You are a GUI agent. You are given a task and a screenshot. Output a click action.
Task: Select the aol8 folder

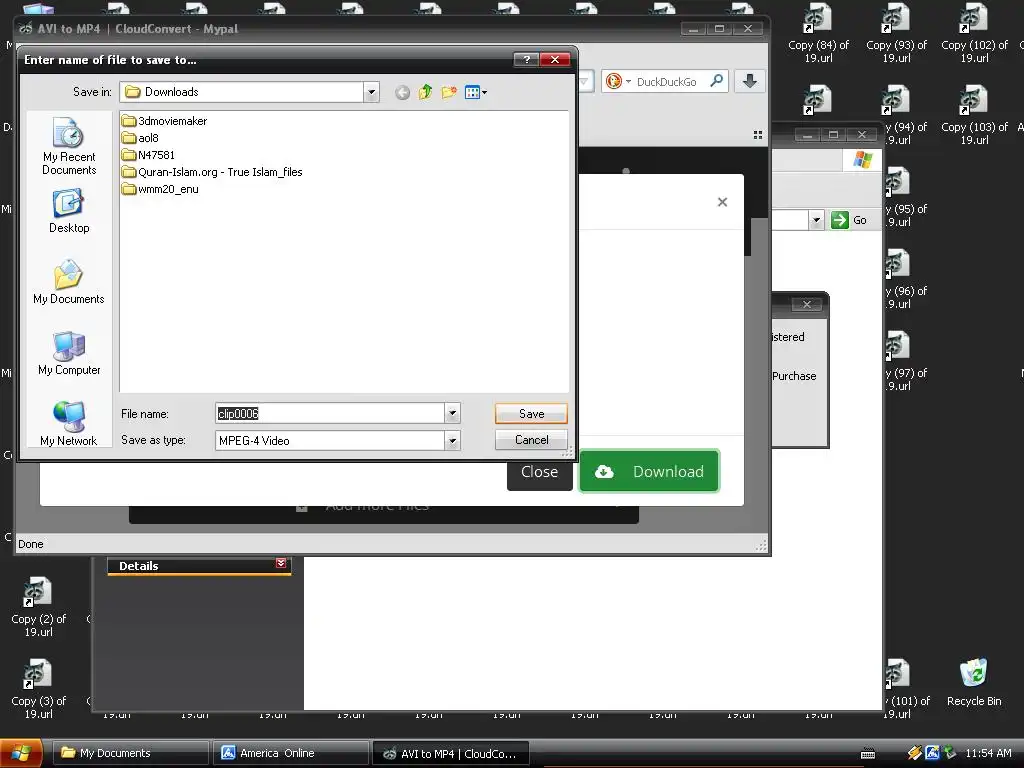coord(140,138)
